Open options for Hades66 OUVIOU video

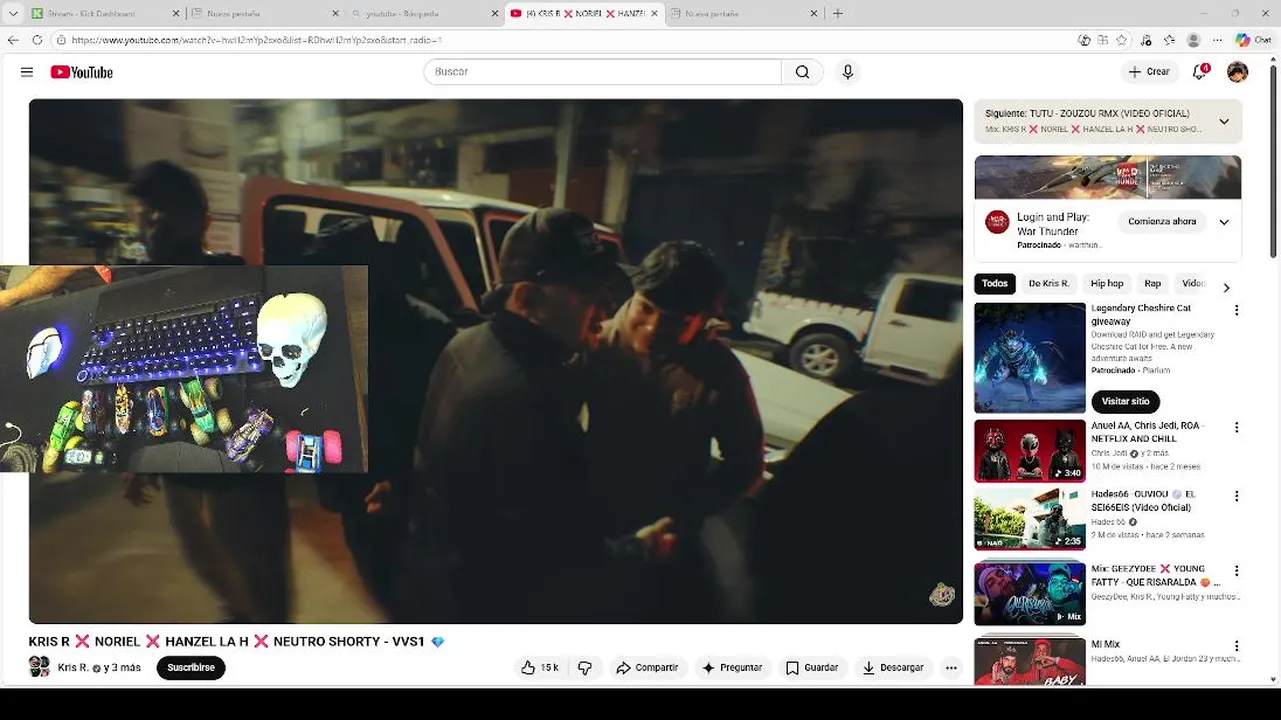1237,496
